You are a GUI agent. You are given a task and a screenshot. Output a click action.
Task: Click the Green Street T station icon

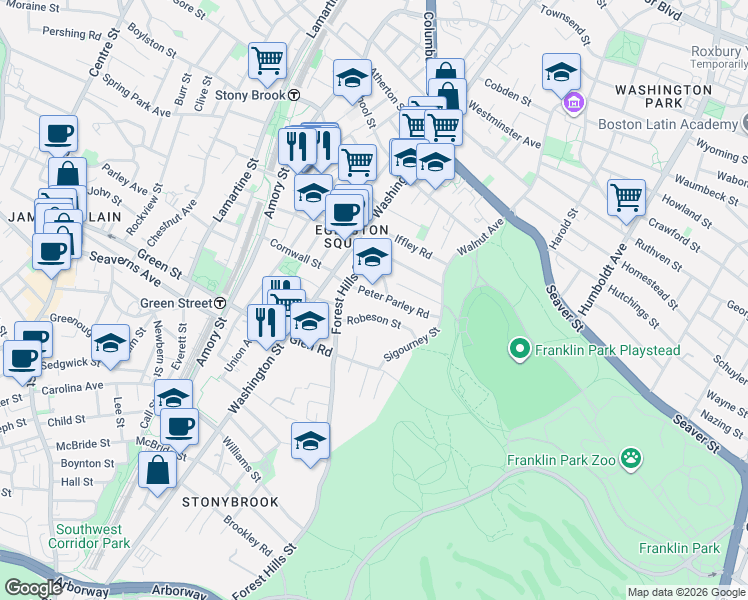tap(220, 303)
